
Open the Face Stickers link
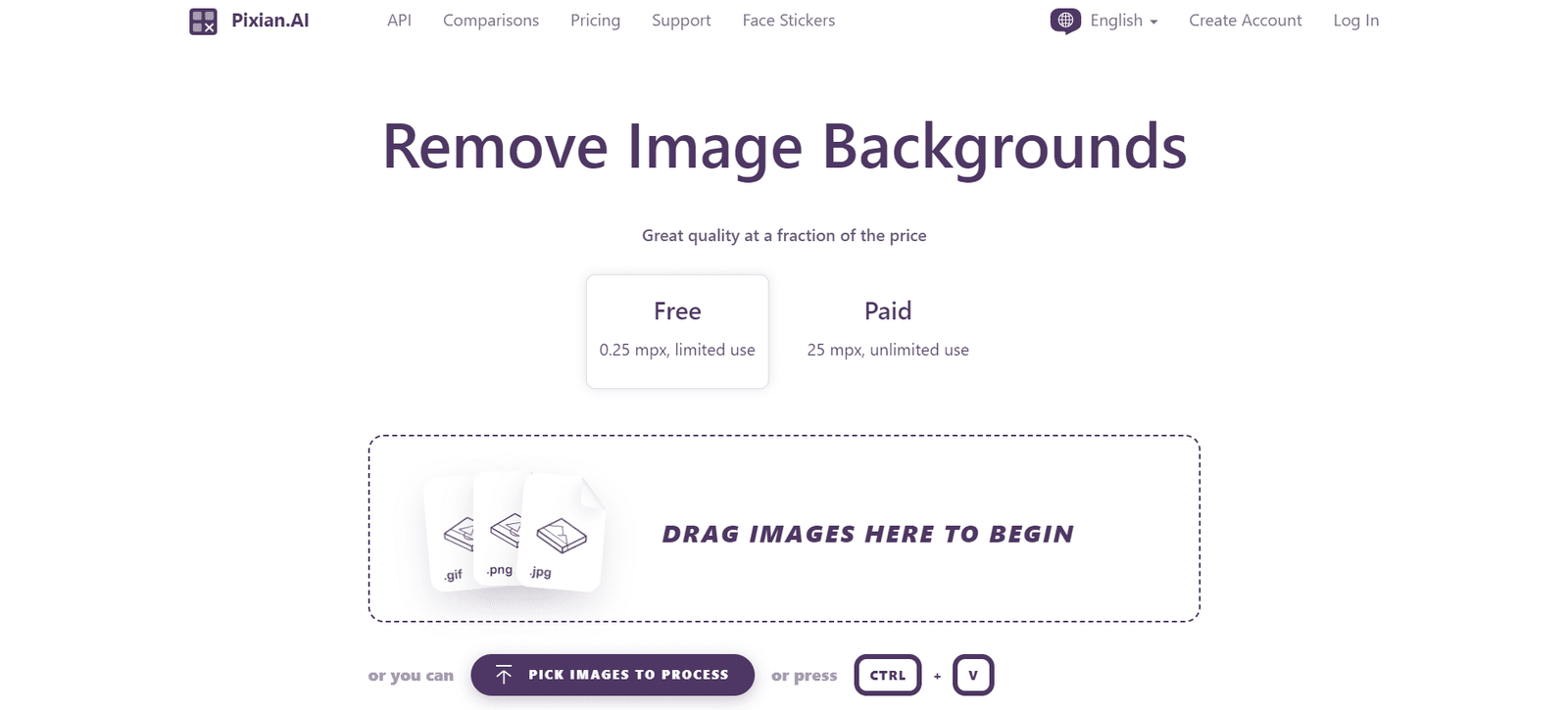[x=789, y=21]
